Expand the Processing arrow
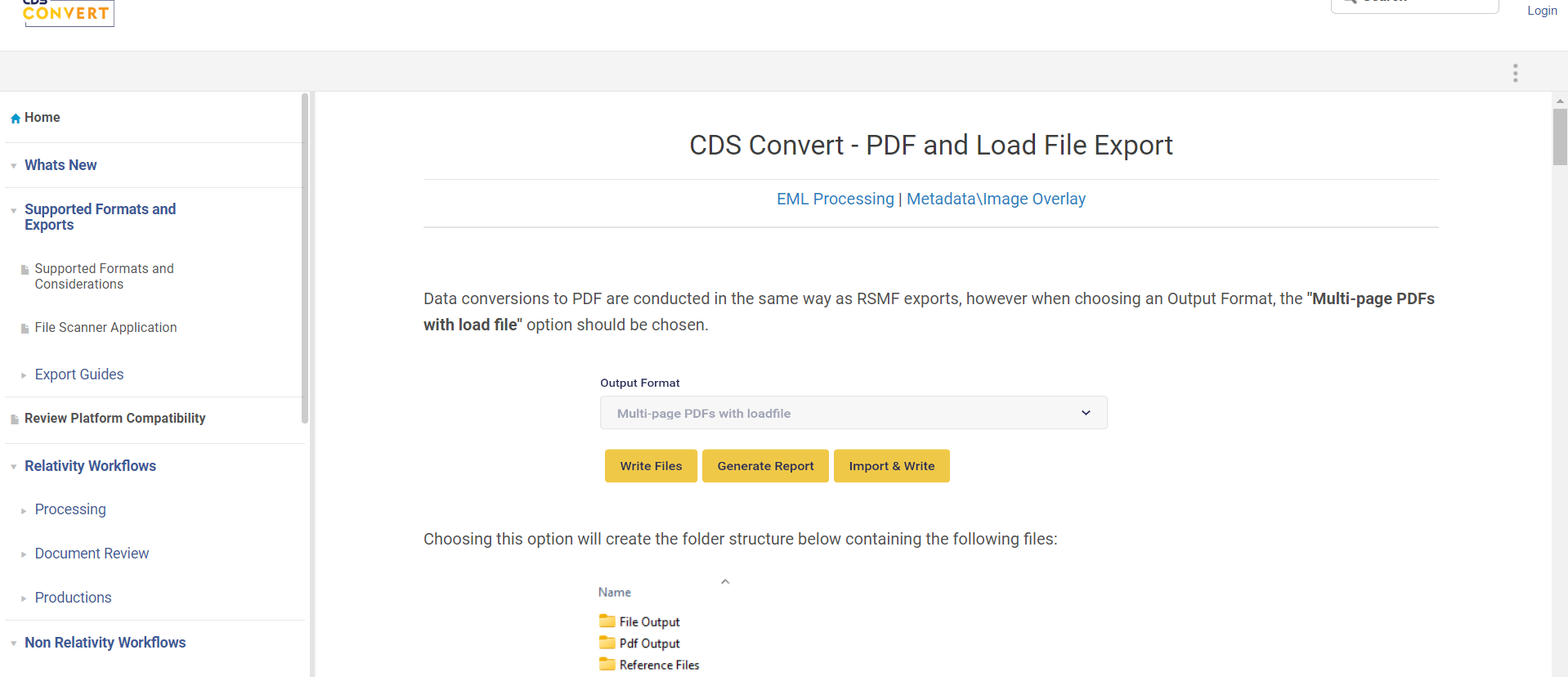Image resolution: width=1568 pixels, height=677 pixels. click(x=24, y=511)
